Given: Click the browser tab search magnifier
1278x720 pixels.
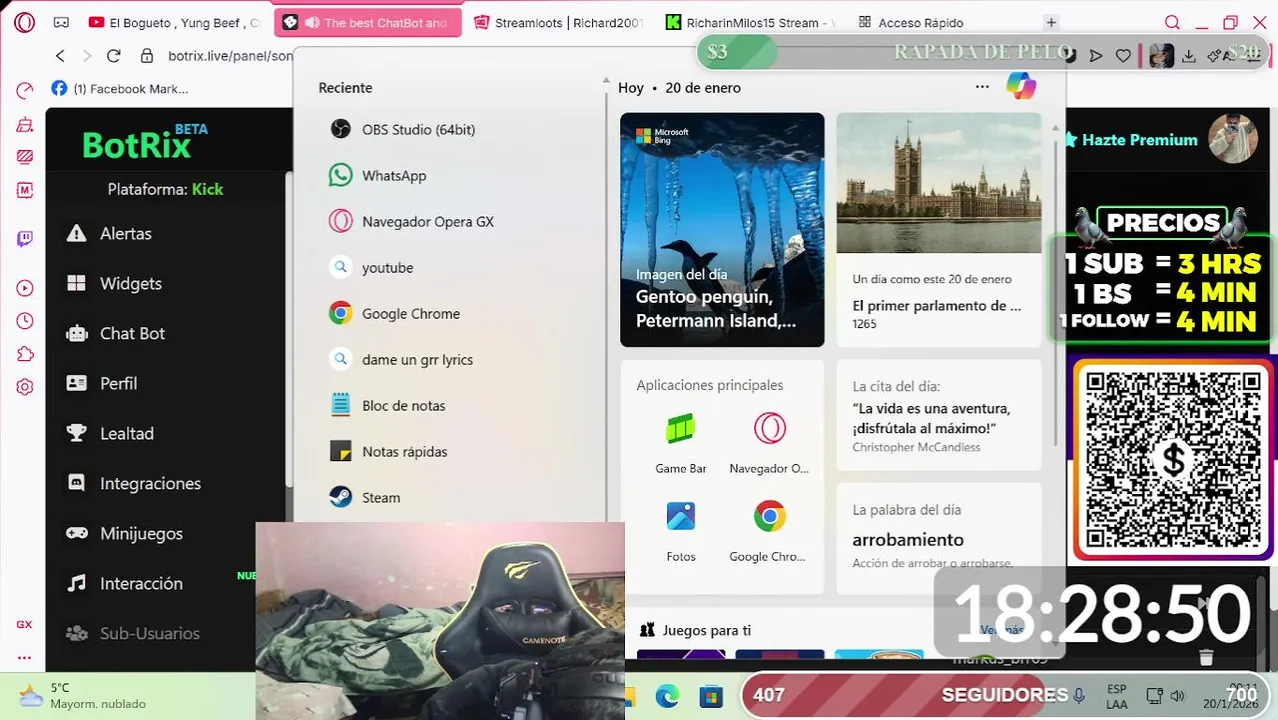Looking at the screenshot, I should coord(1172,22).
